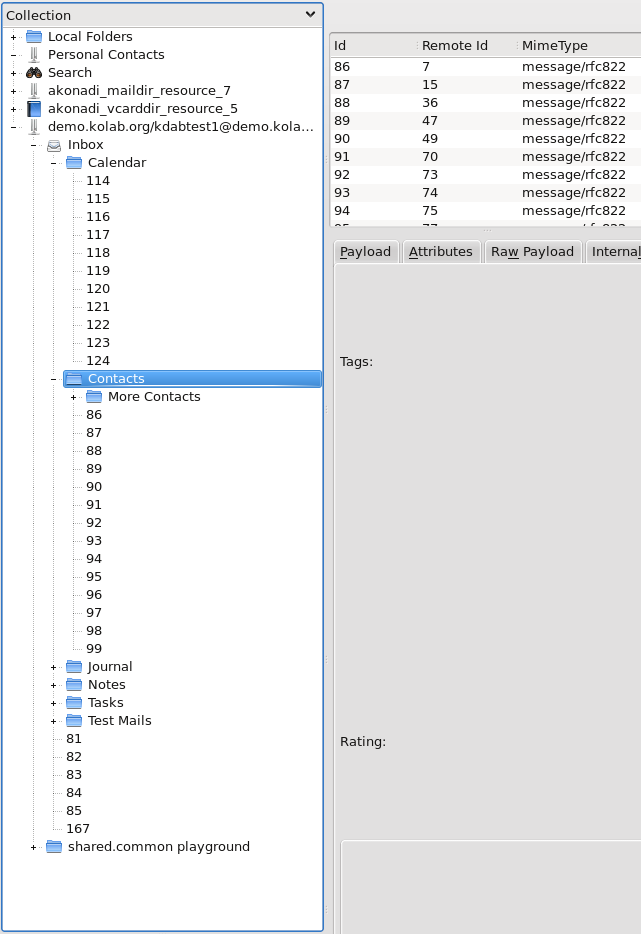Click the Calendar folder icon
This screenshot has height=934, width=641.
(x=74, y=163)
